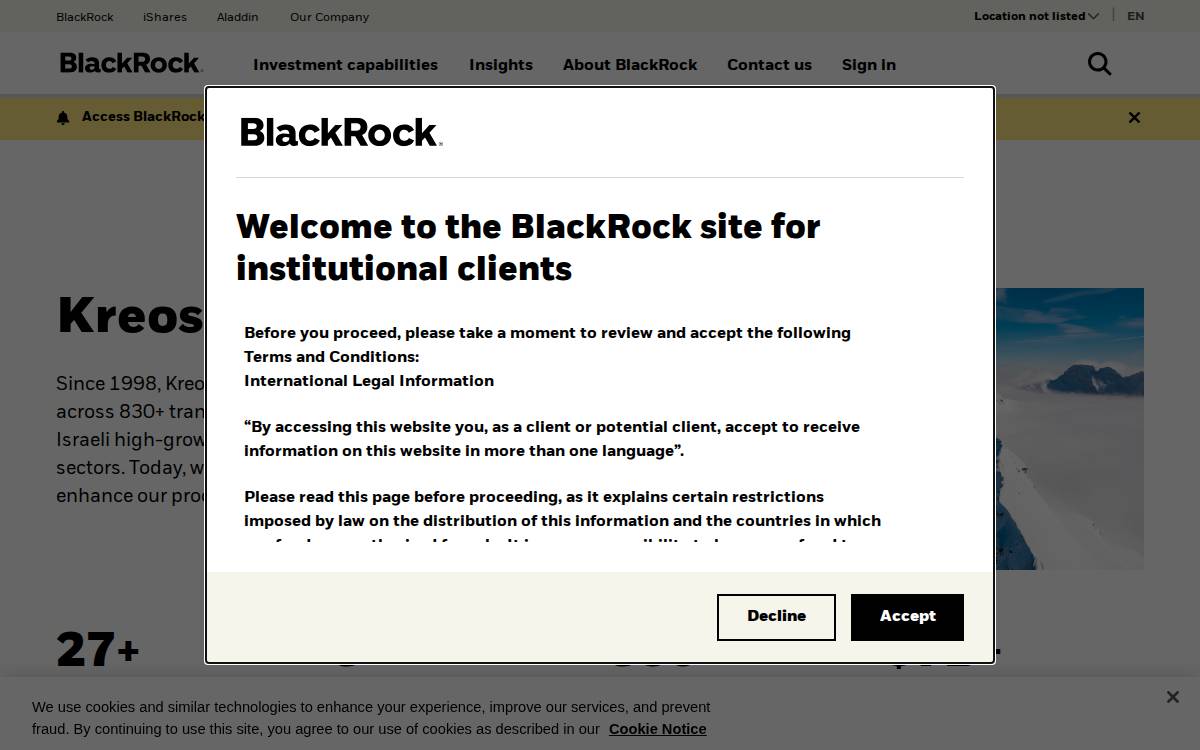Click the mountain hero image
Screen dimensions: 1200x750
(x=1069, y=429)
